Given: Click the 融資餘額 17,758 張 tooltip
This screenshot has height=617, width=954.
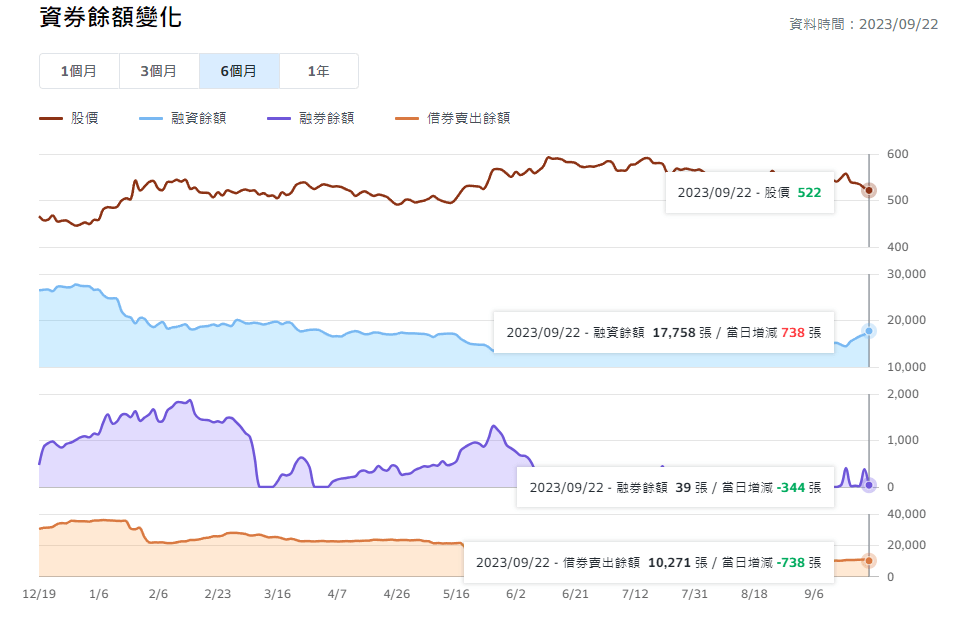Looking at the screenshot, I should (x=664, y=332).
